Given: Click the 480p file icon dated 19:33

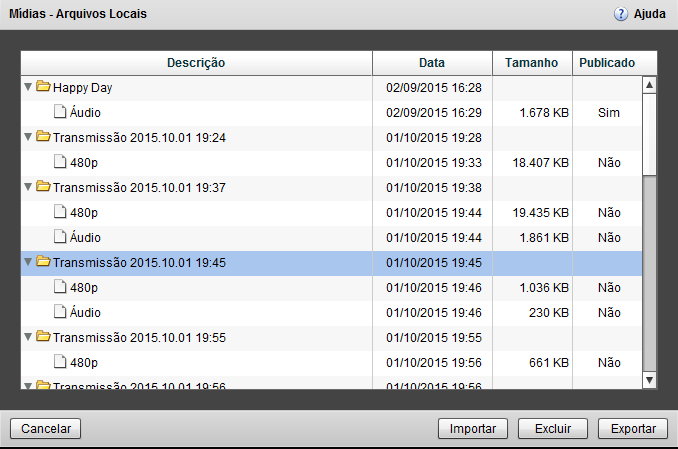Looking at the screenshot, I should [x=60, y=161].
